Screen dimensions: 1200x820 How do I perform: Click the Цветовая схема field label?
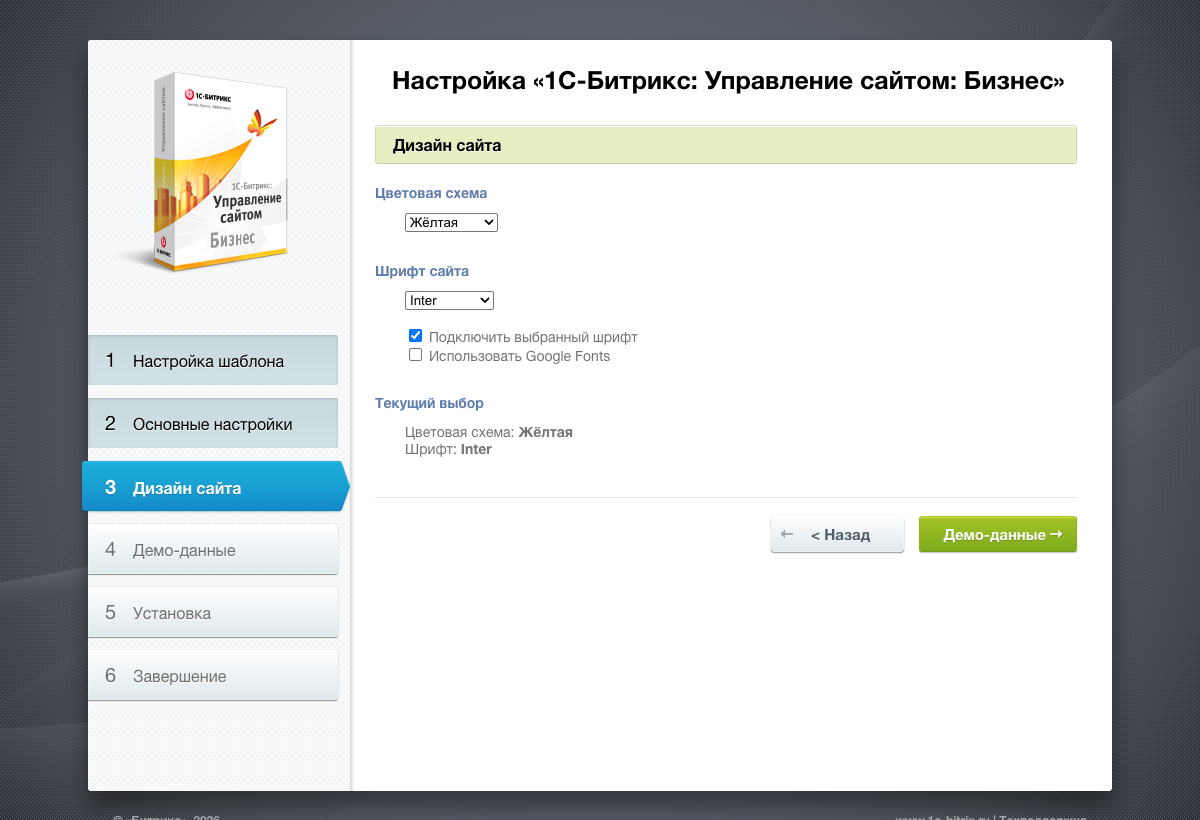point(431,193)
